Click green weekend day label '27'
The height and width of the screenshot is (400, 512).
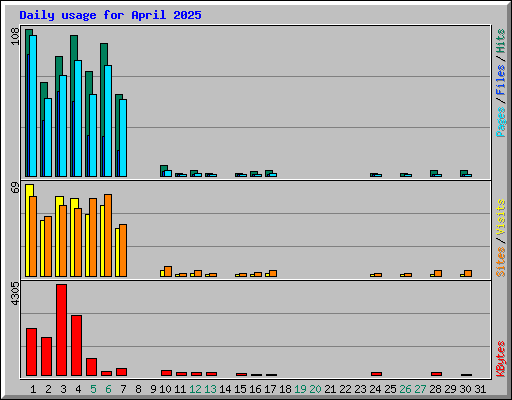tap(420, 389)
